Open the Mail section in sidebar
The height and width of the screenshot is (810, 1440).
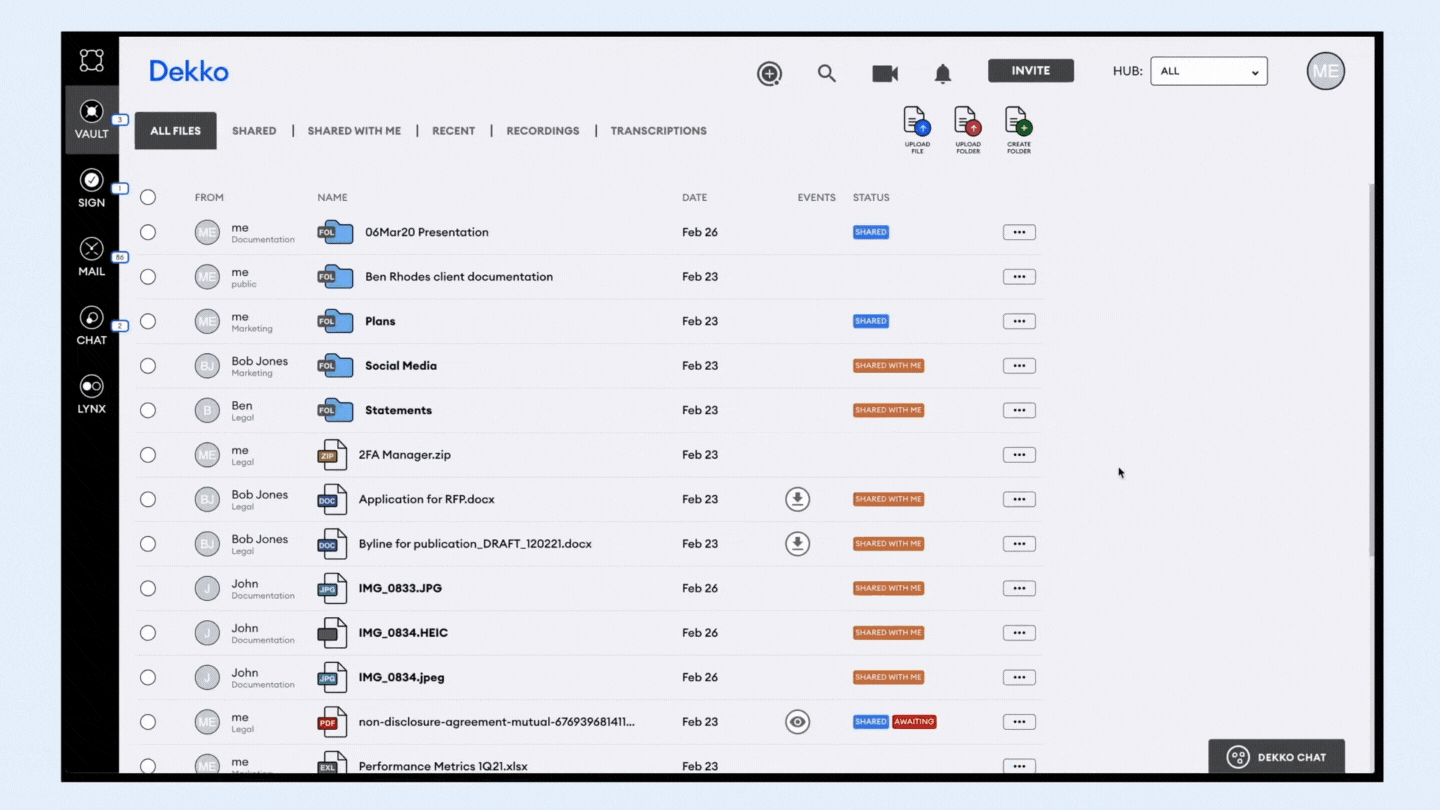tap(91, 257)
